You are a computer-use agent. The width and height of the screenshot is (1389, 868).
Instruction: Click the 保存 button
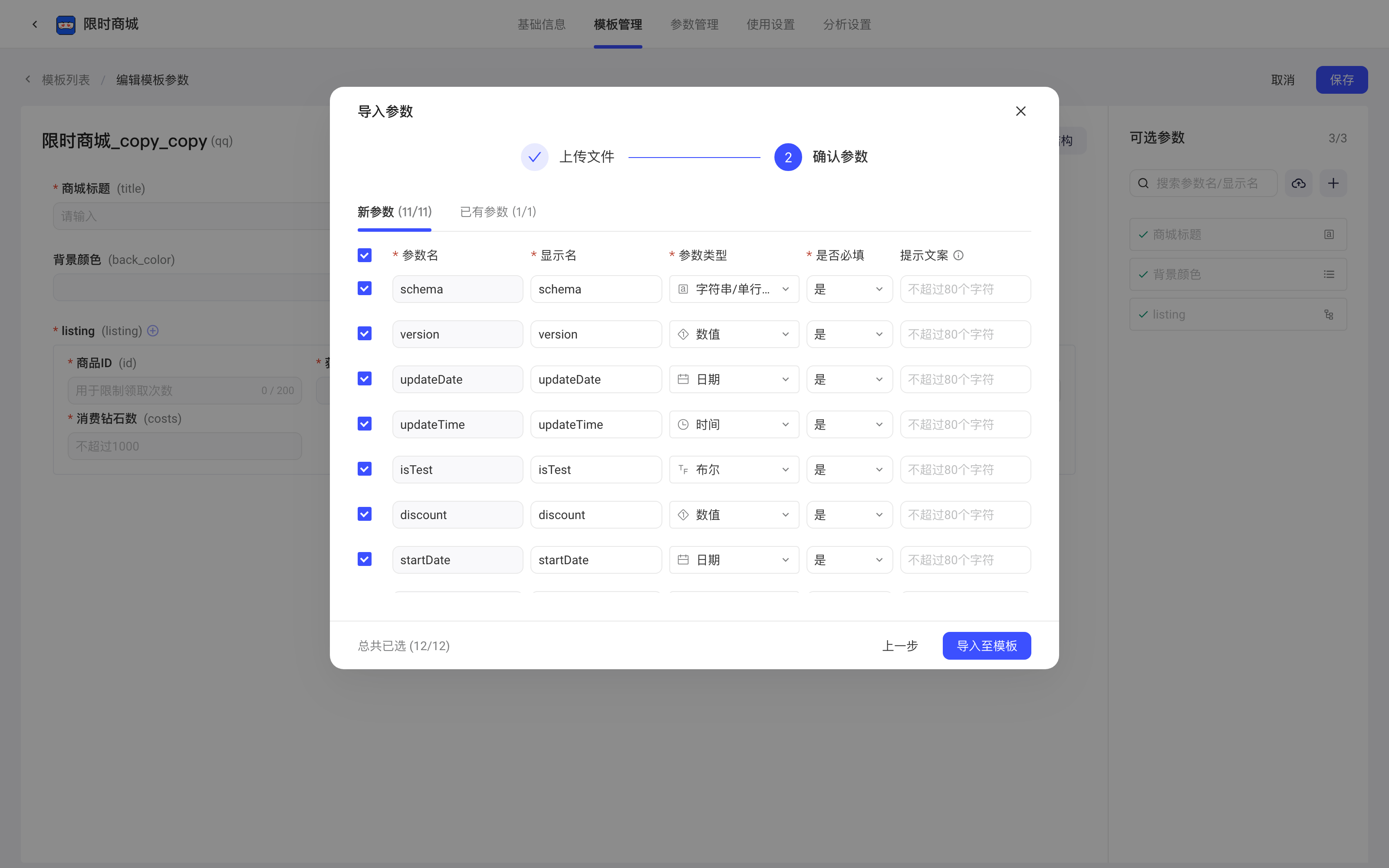(1341, 80)
